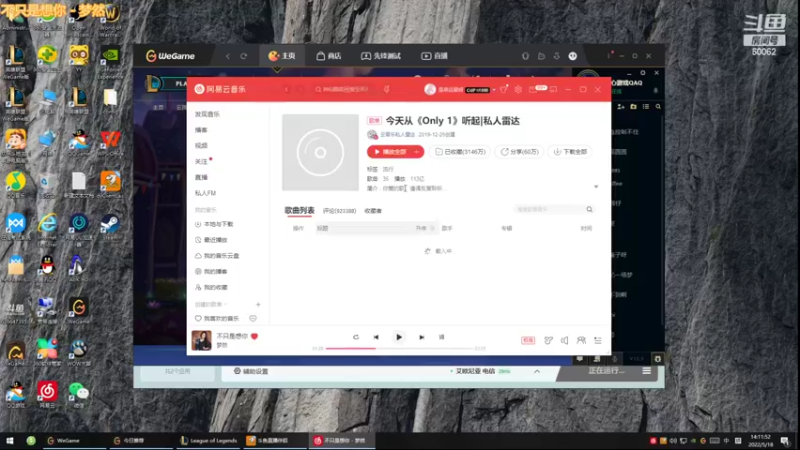This screenshot has height=450, width=800.
Task: Switch to the 收藏者 tab
Action: [x=373, y=211]
